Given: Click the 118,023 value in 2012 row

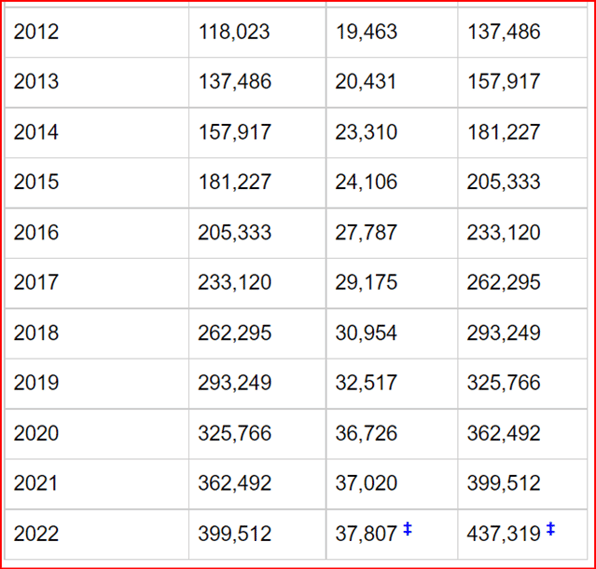Looking at the screenshot, I should pyautogui.click(x=234, y=32).
